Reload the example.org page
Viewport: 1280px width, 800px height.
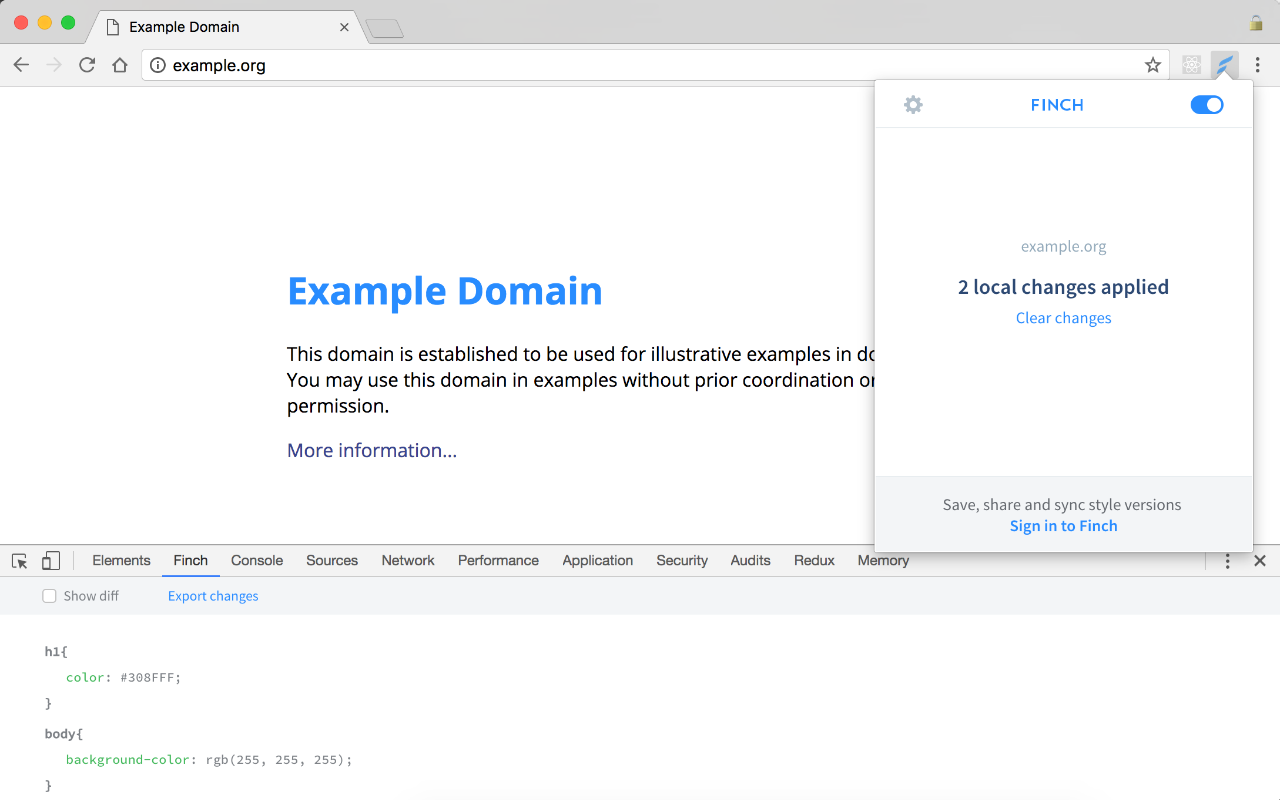pyautogui.click(x=87, y=65)
